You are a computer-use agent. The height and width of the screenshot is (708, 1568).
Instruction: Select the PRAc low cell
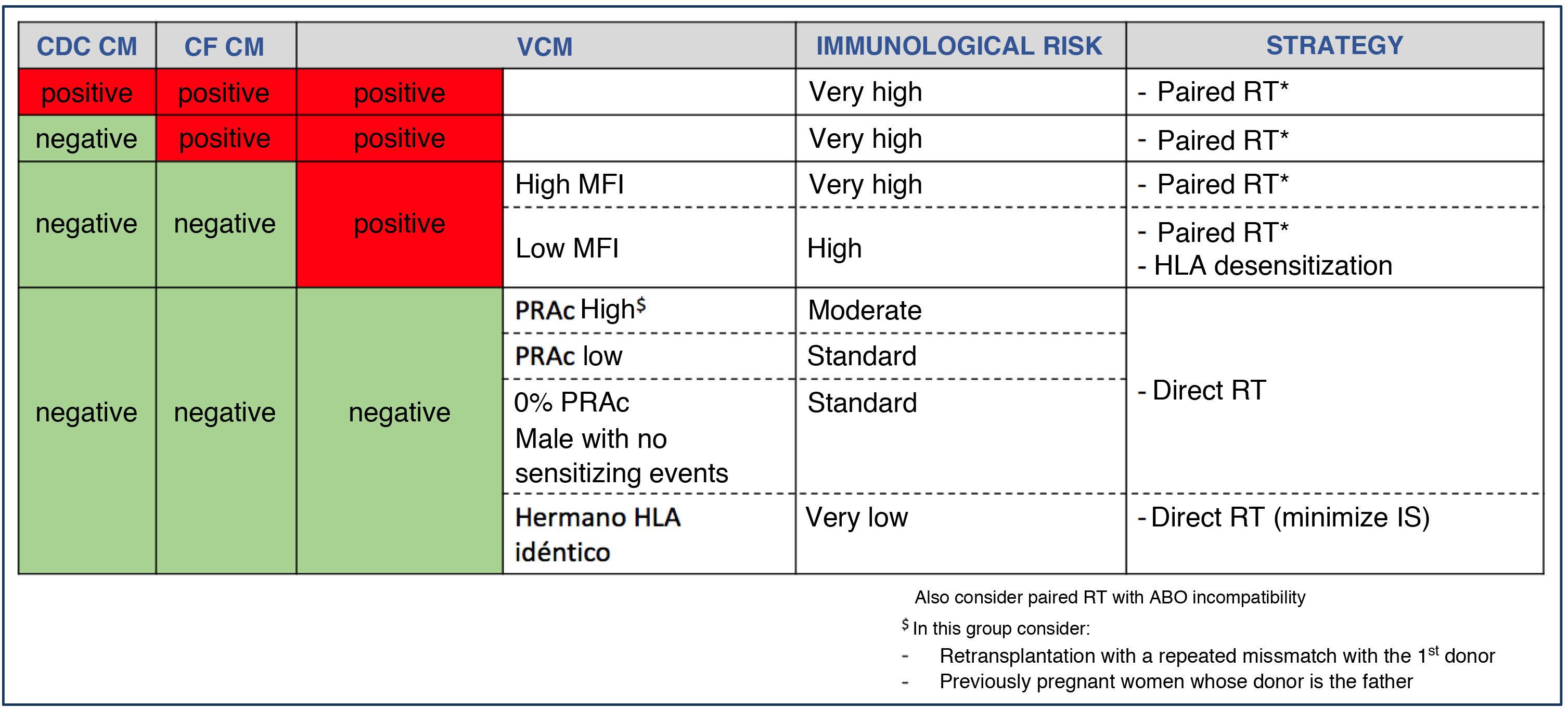(569, 356)
